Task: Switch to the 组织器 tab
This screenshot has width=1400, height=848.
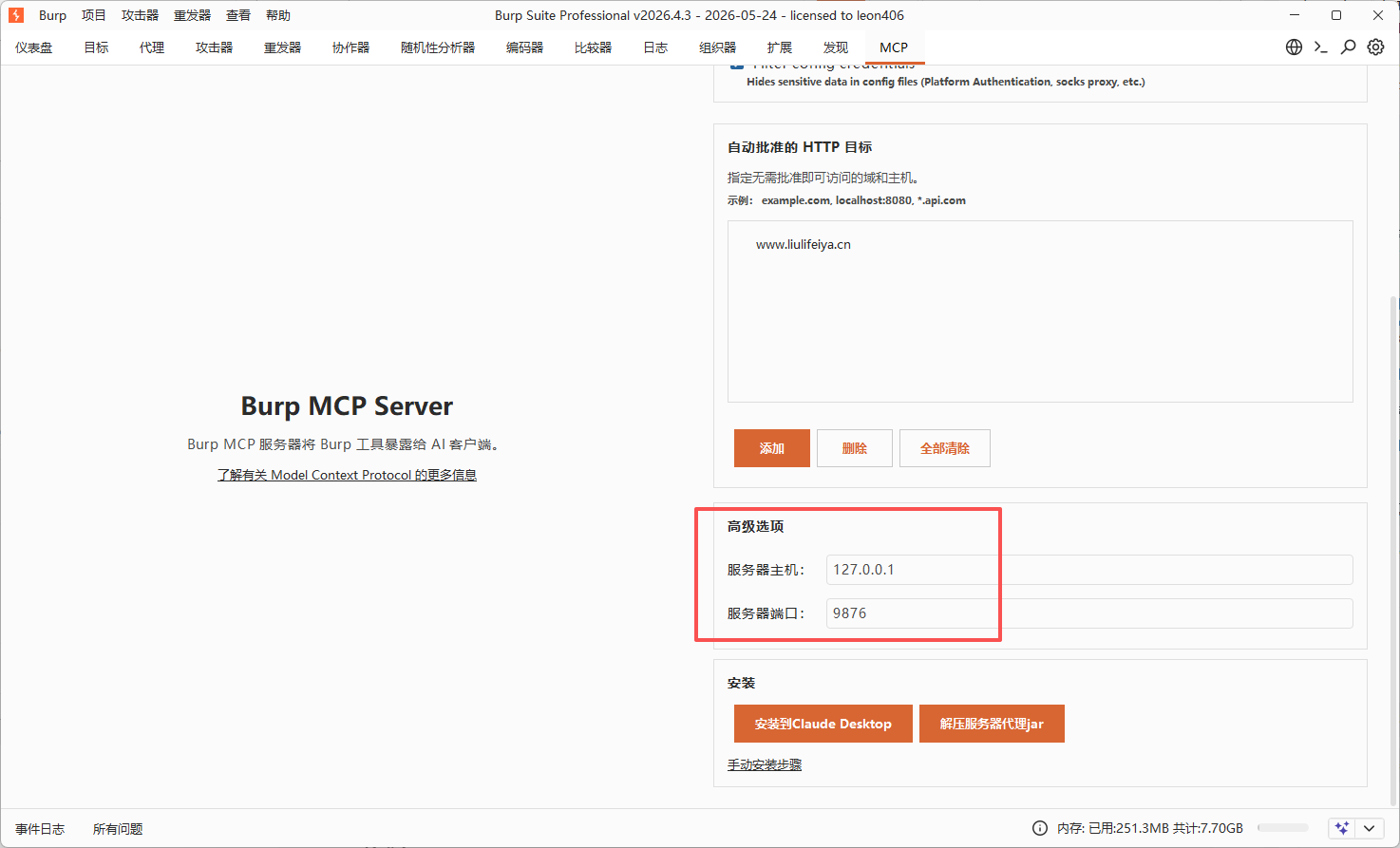Action: tap(718, 47)
